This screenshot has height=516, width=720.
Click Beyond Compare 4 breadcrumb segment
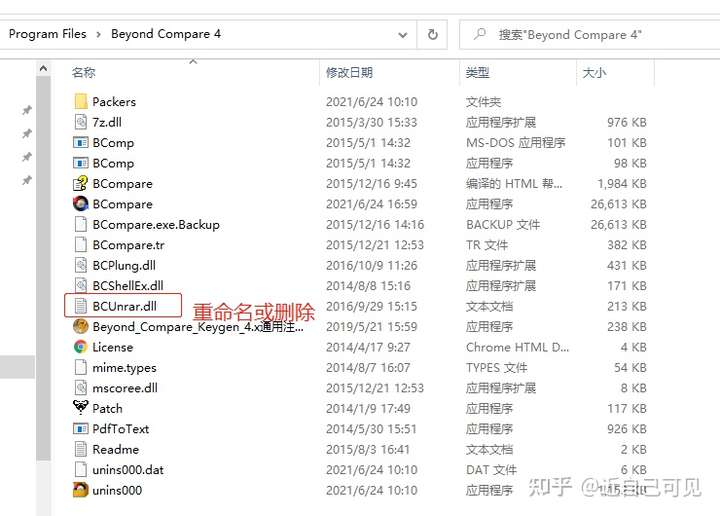click(x=166, y=34)
